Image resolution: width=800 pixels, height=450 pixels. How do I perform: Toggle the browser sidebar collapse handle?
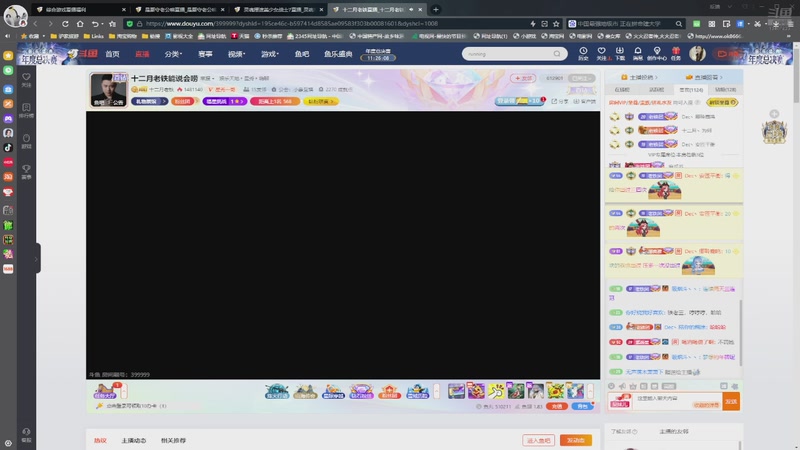(38, 258)
